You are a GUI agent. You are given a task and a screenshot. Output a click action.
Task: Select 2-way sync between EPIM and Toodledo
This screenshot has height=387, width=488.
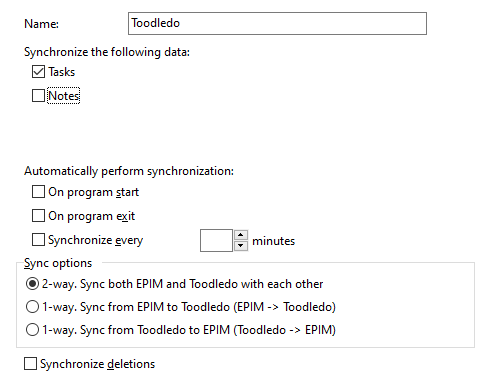[32, 284]
